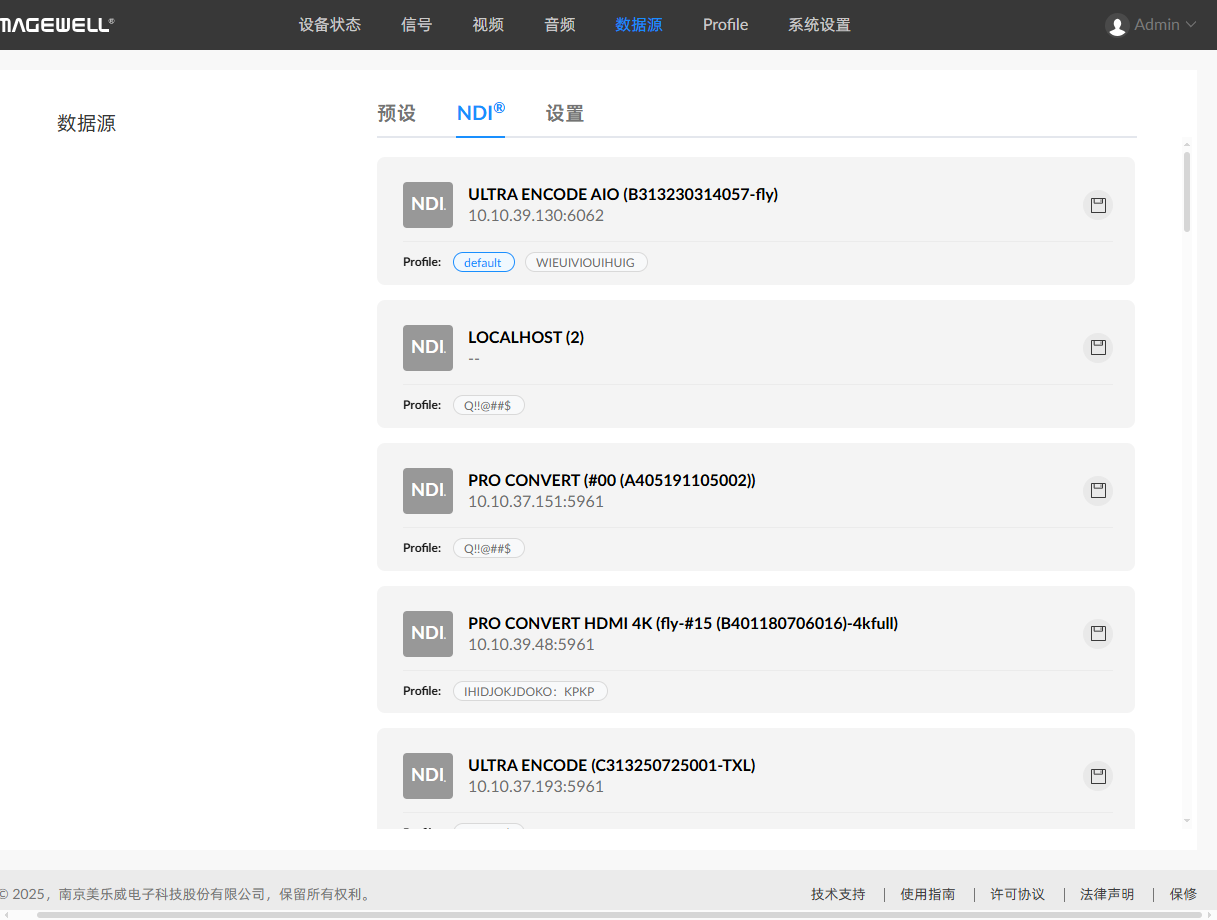Click the vertical scrollbar of source list

pos(1187,190)
